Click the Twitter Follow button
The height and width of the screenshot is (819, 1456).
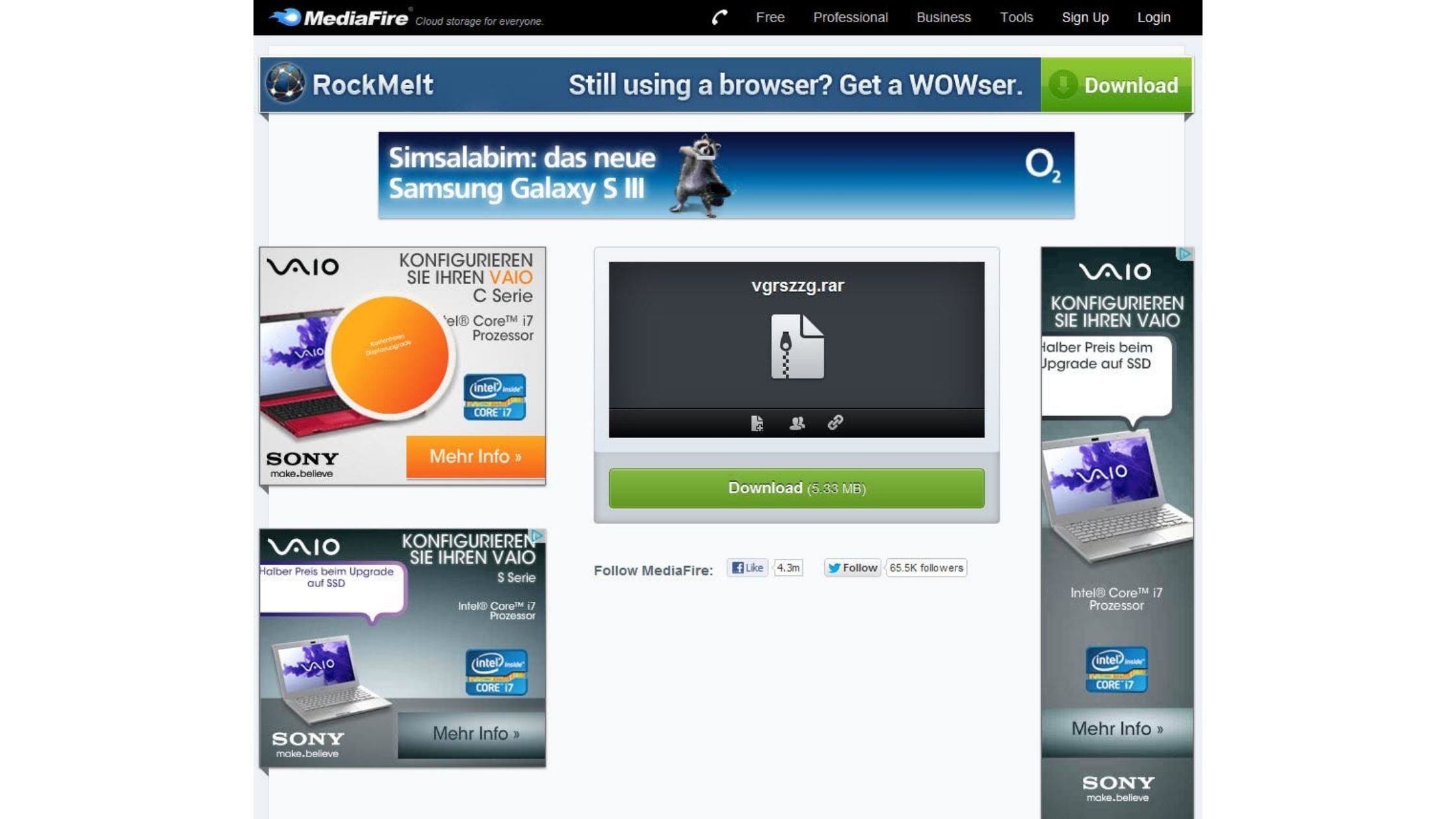click(853, 567)
